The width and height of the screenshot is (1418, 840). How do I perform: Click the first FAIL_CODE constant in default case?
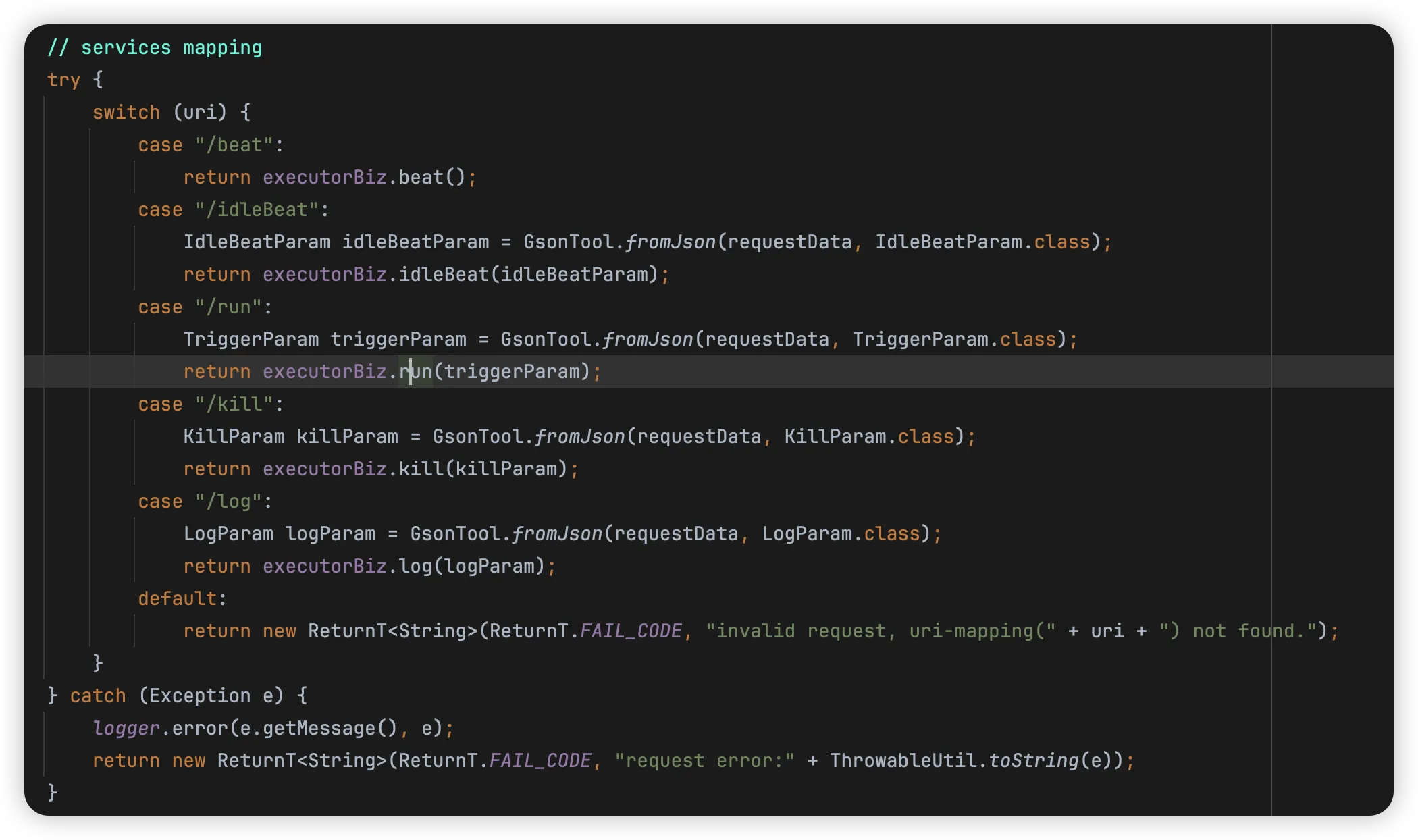[631, 631]
